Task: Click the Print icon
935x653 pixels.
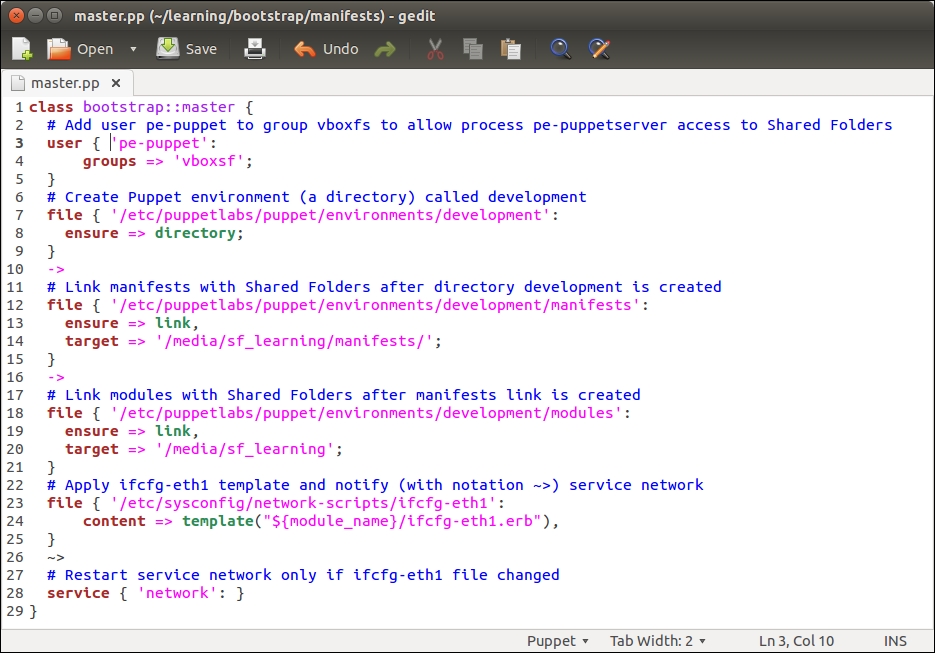Action: [x=255, y=49]
